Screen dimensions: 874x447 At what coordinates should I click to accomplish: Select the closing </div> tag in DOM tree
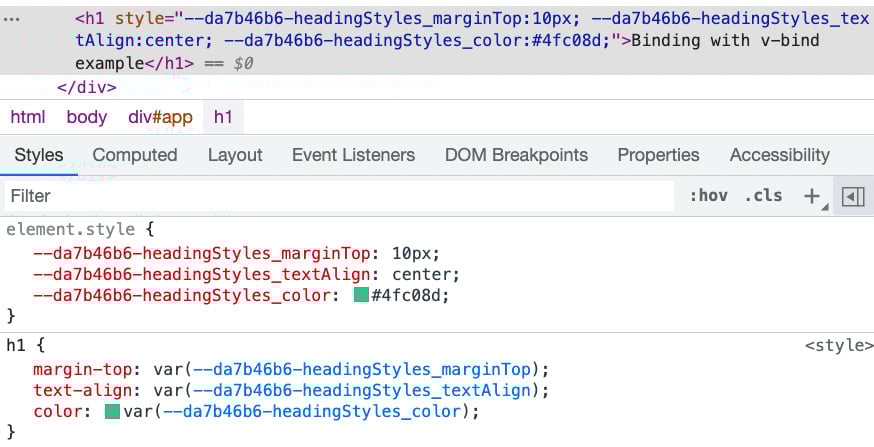point(86,88)
